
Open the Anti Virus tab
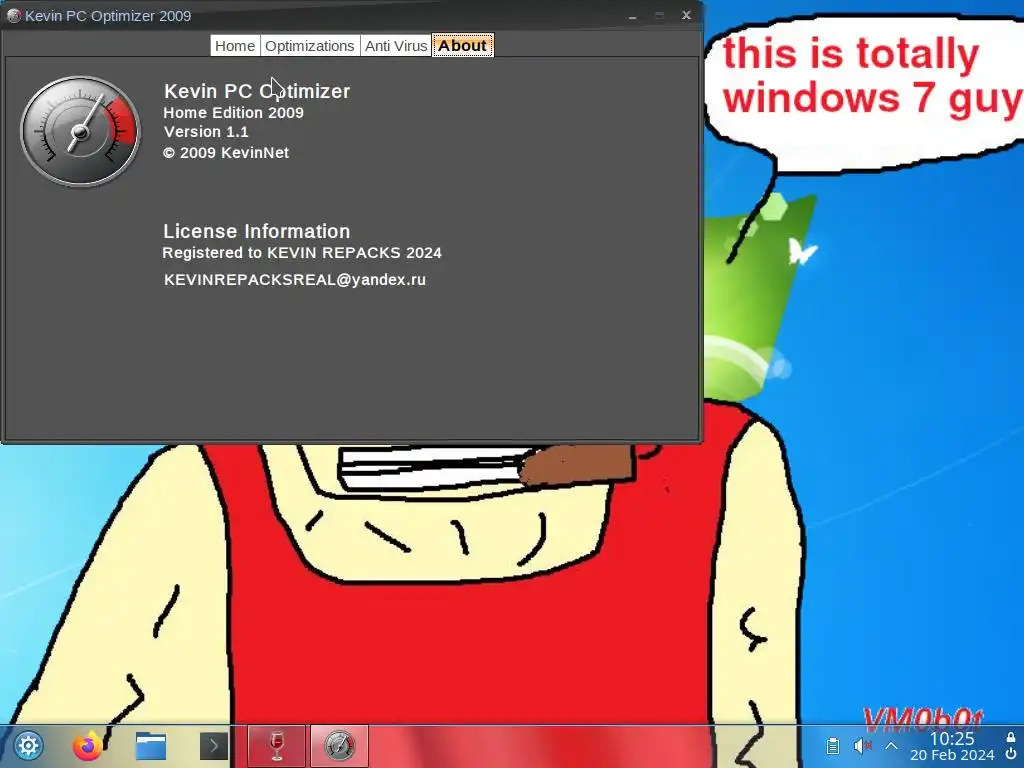(x=396, y=46)
